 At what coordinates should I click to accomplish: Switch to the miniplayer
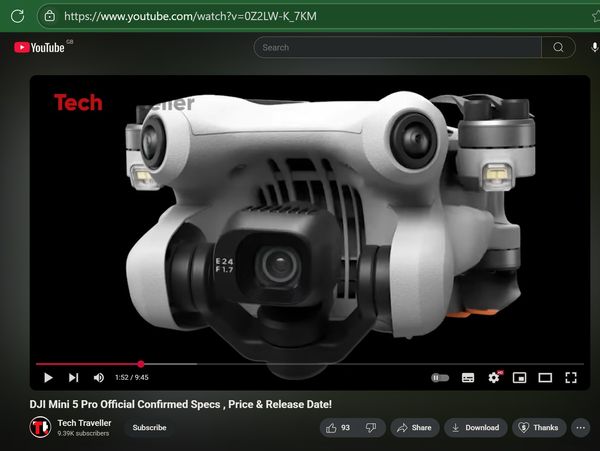click(519, 378)
